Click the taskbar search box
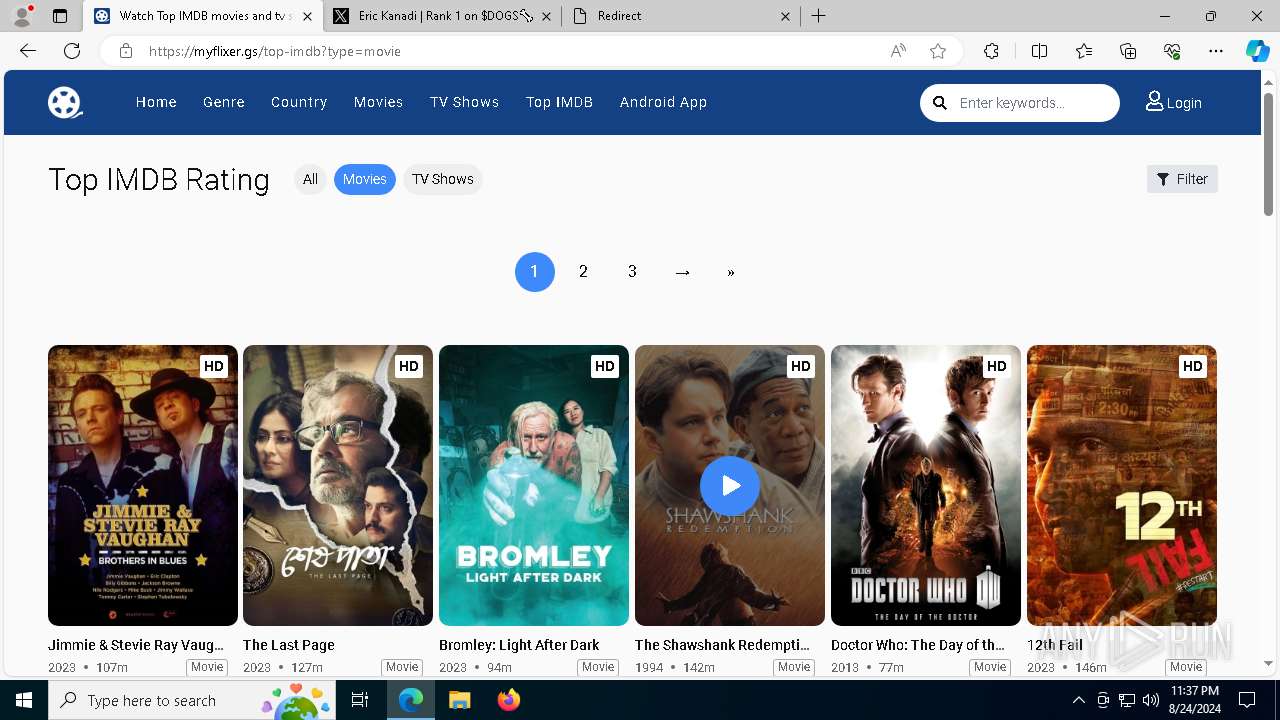This screenshot has width=1280, height=720. pyautogui.click(x=193, y=700)
